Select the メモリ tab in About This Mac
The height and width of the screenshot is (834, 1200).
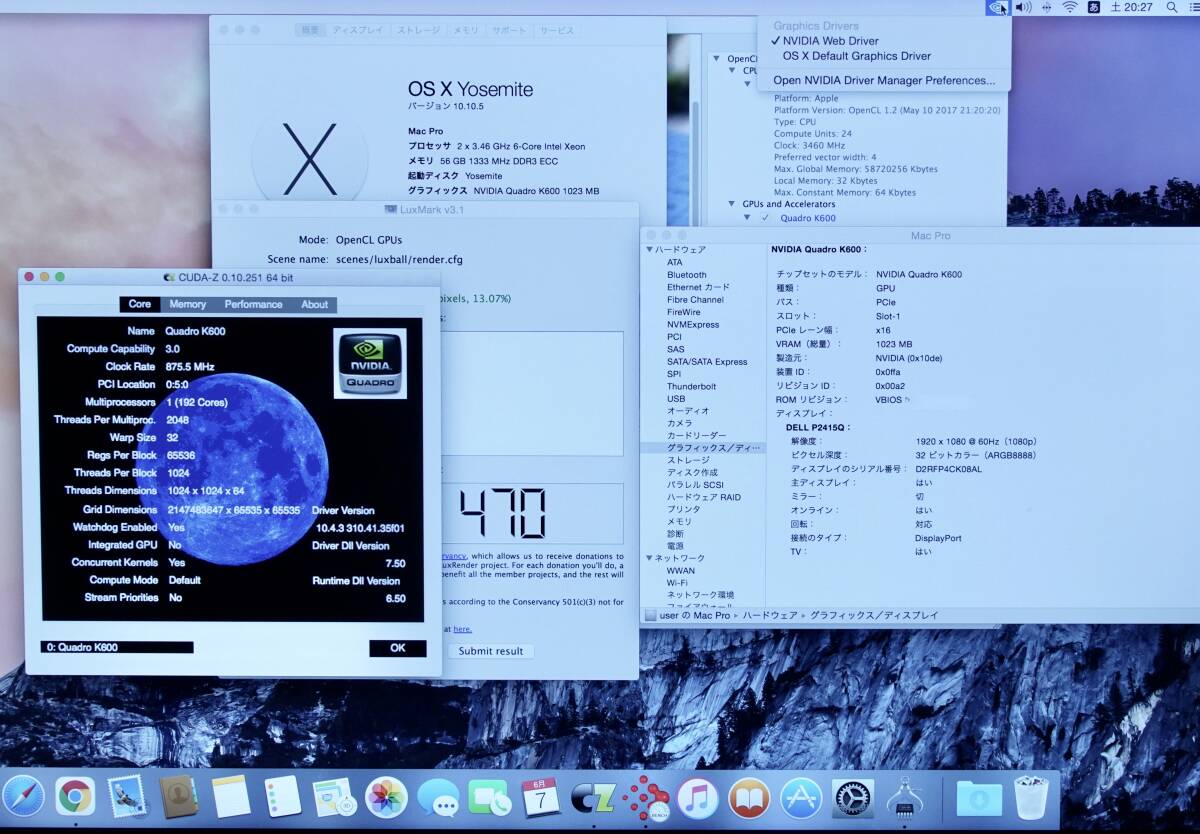466,30
